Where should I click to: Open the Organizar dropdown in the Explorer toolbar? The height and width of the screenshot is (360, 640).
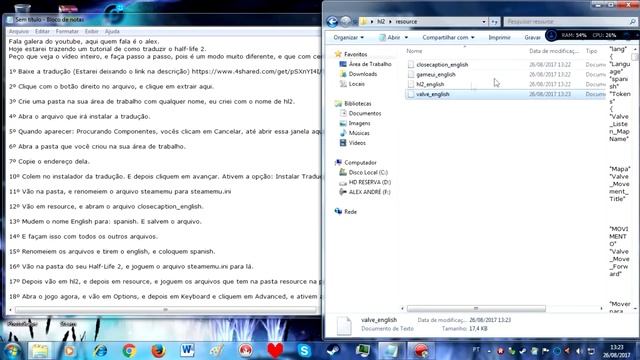point(349,37)
